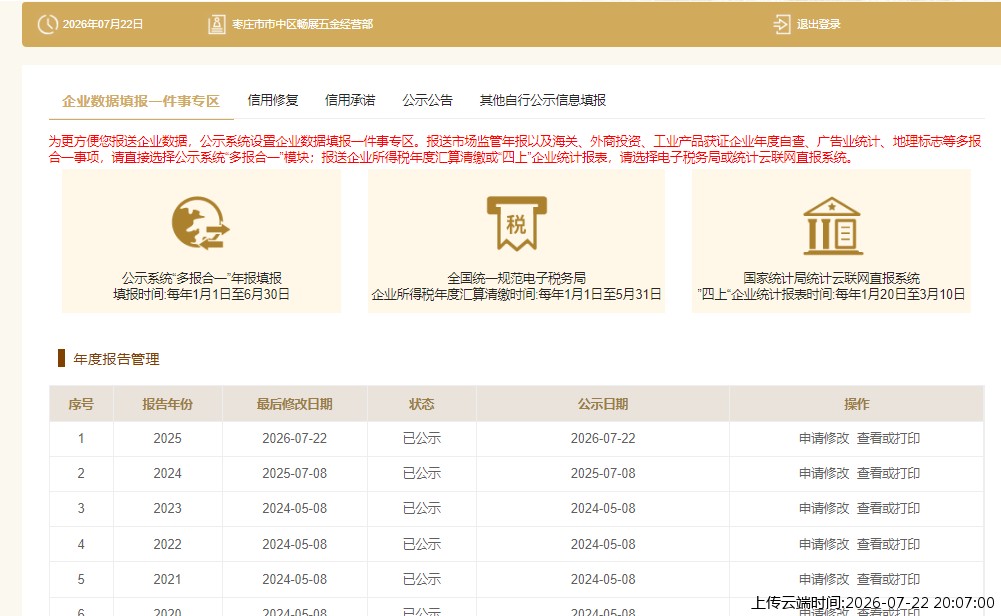
Task: Open 国家统计局统计云联网直报系统 card label
Action: tap(831, 278)
